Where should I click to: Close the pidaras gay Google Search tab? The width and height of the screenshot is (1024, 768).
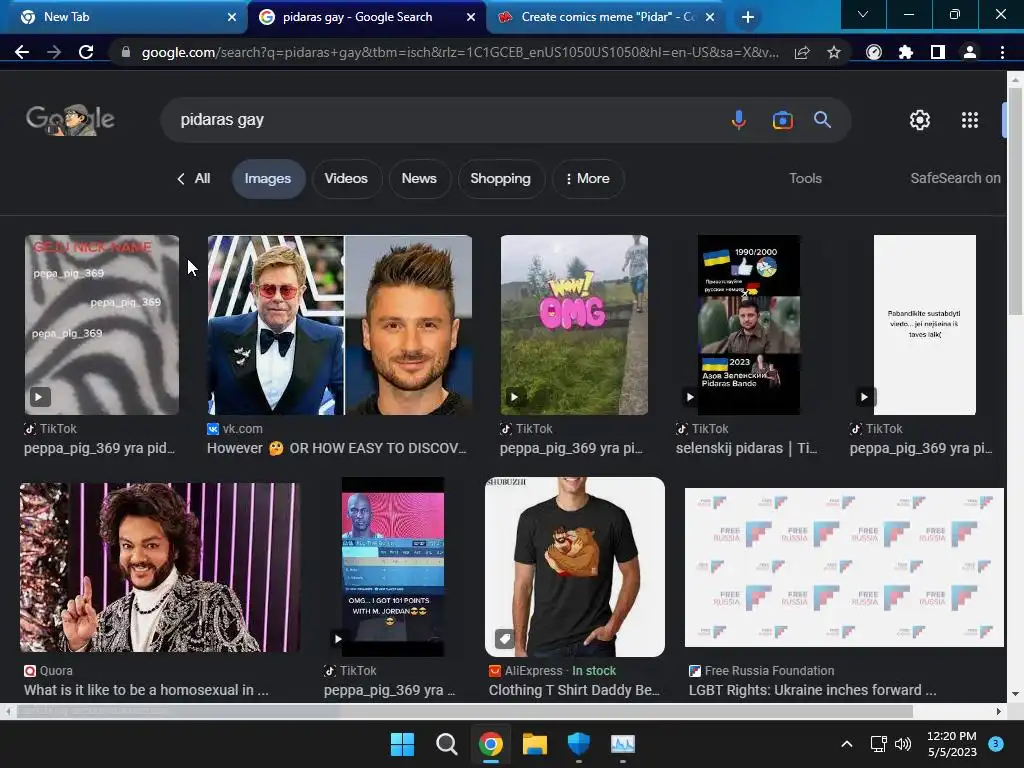pos(471,17)
